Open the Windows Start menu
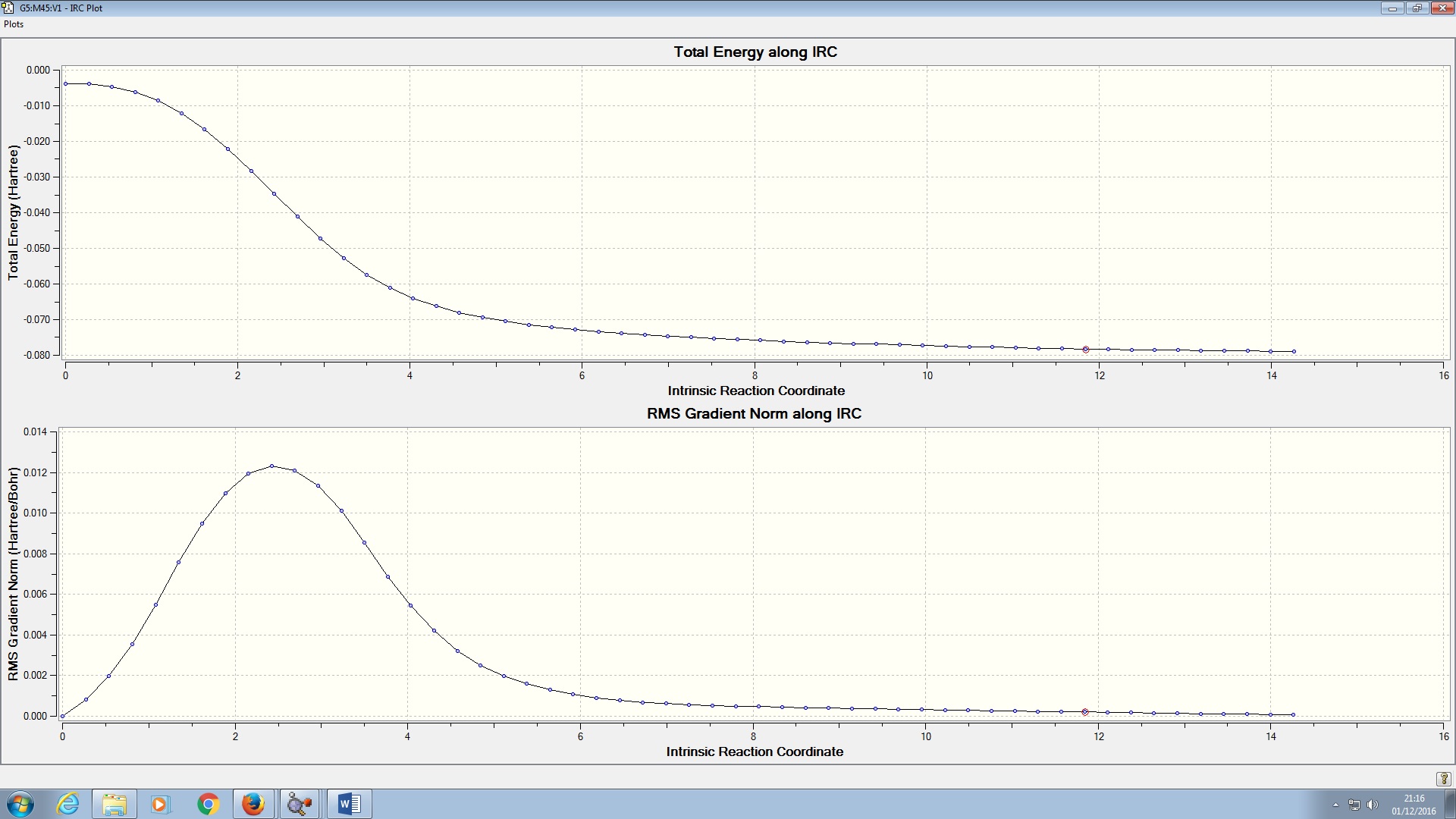 click(x=20, y=804)
